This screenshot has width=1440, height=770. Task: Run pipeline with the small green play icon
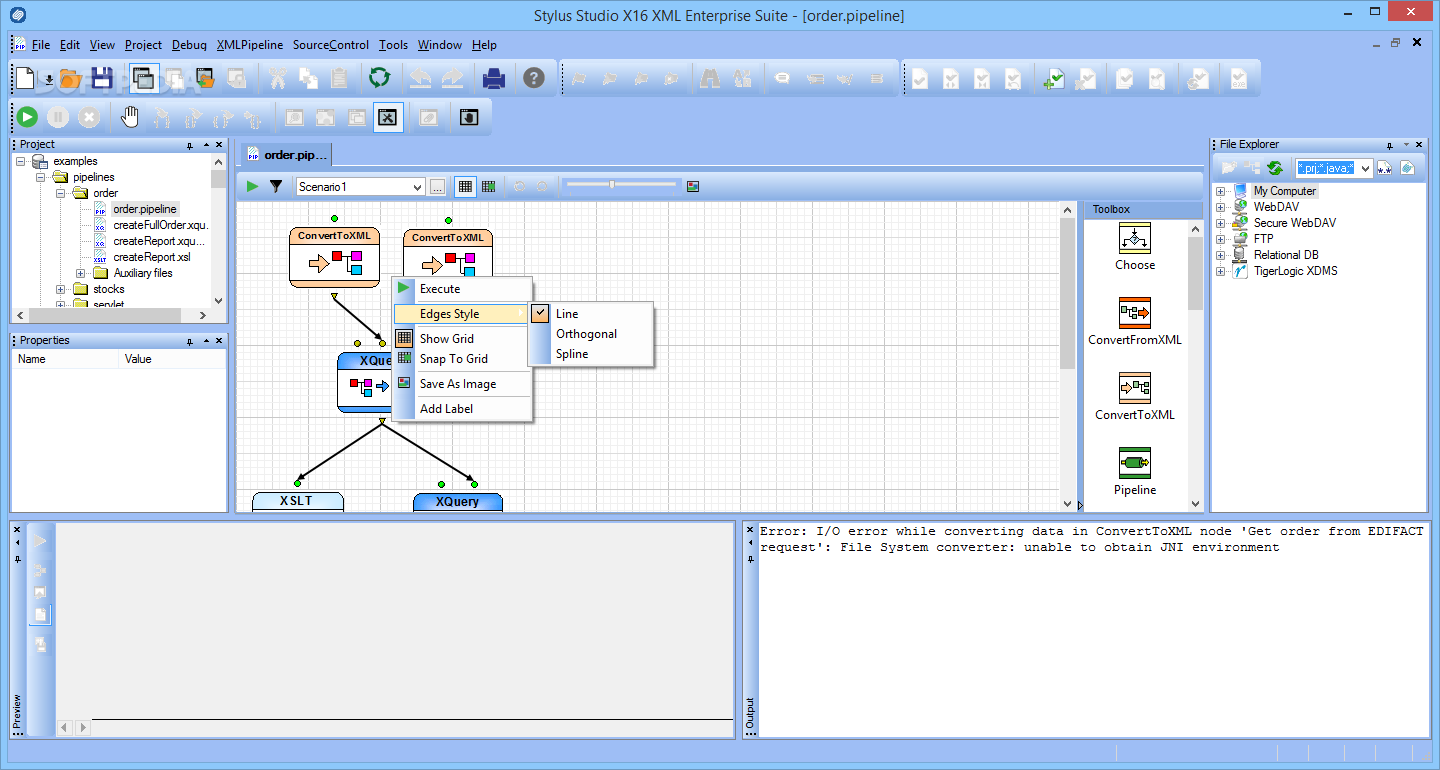coord(252,186)
